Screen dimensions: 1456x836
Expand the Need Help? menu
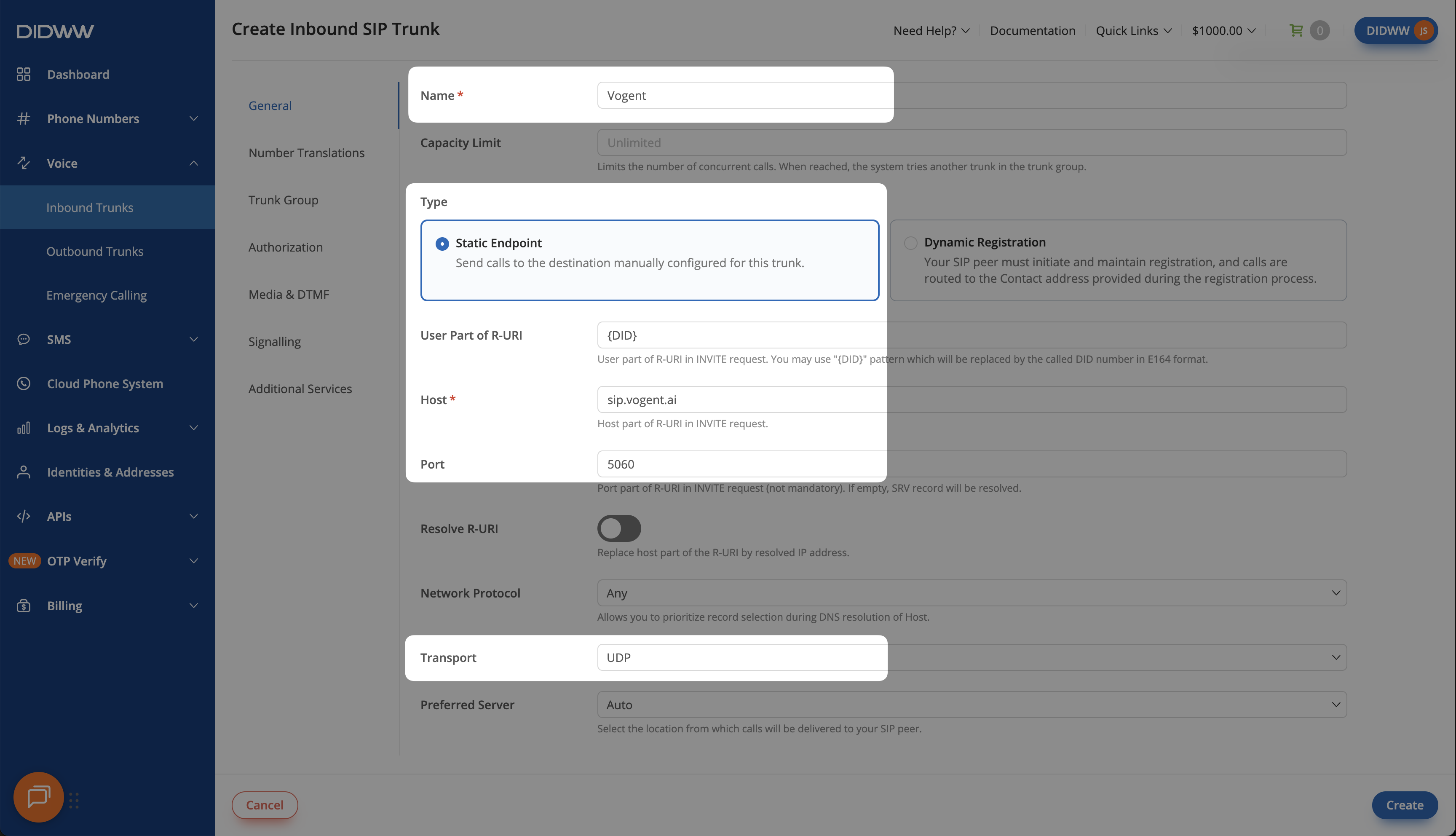(931, 30)
